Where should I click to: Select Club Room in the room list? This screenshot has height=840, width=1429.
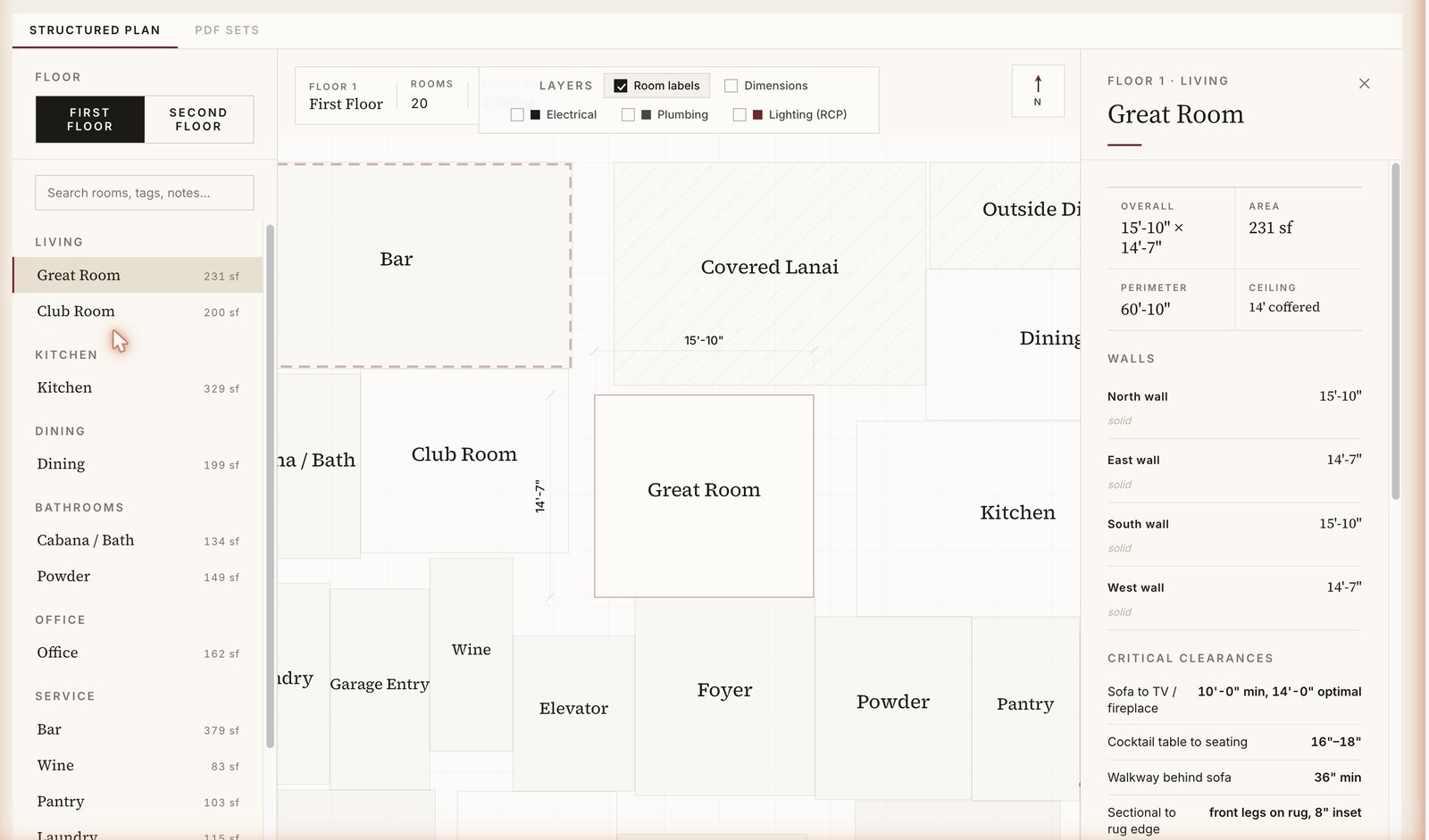coord(138,312)
